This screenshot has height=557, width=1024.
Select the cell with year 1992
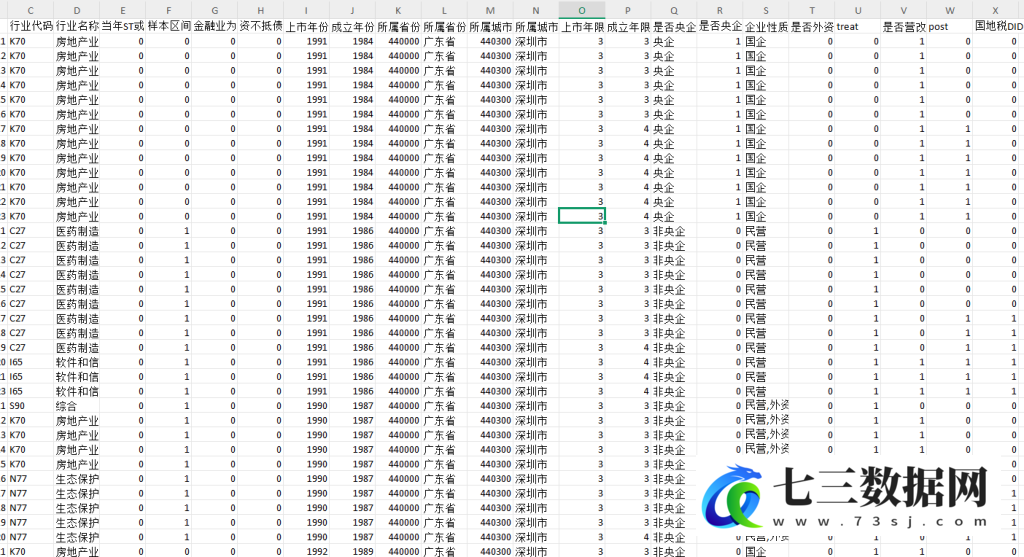coord(306,552)
